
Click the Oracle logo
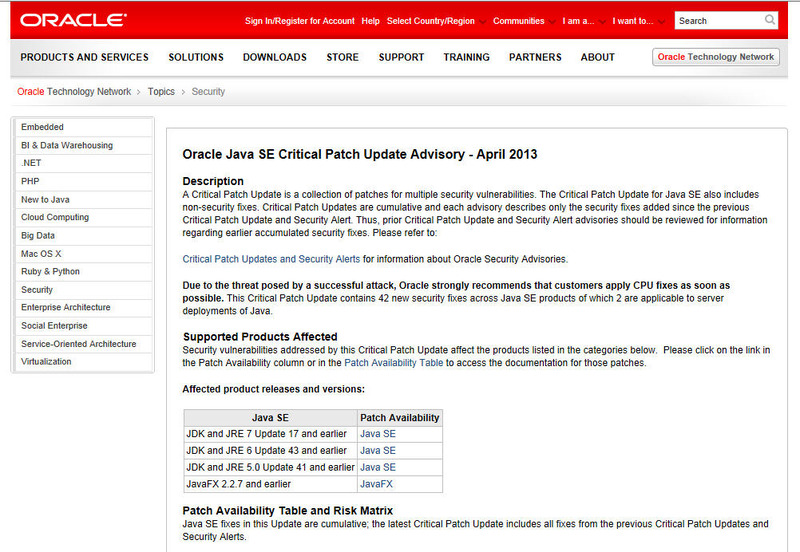(73, 20)
